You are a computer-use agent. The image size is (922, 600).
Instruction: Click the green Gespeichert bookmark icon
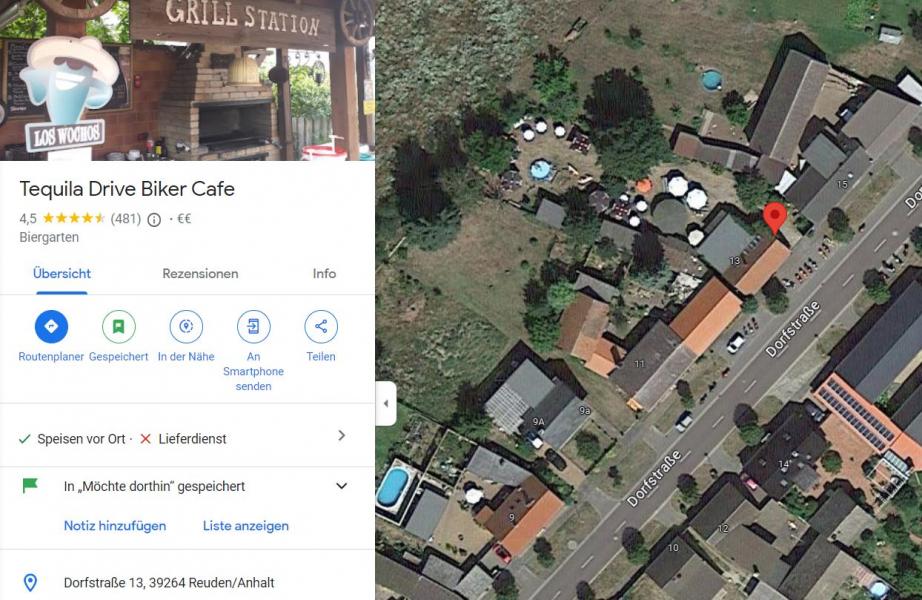coord(118,326)
